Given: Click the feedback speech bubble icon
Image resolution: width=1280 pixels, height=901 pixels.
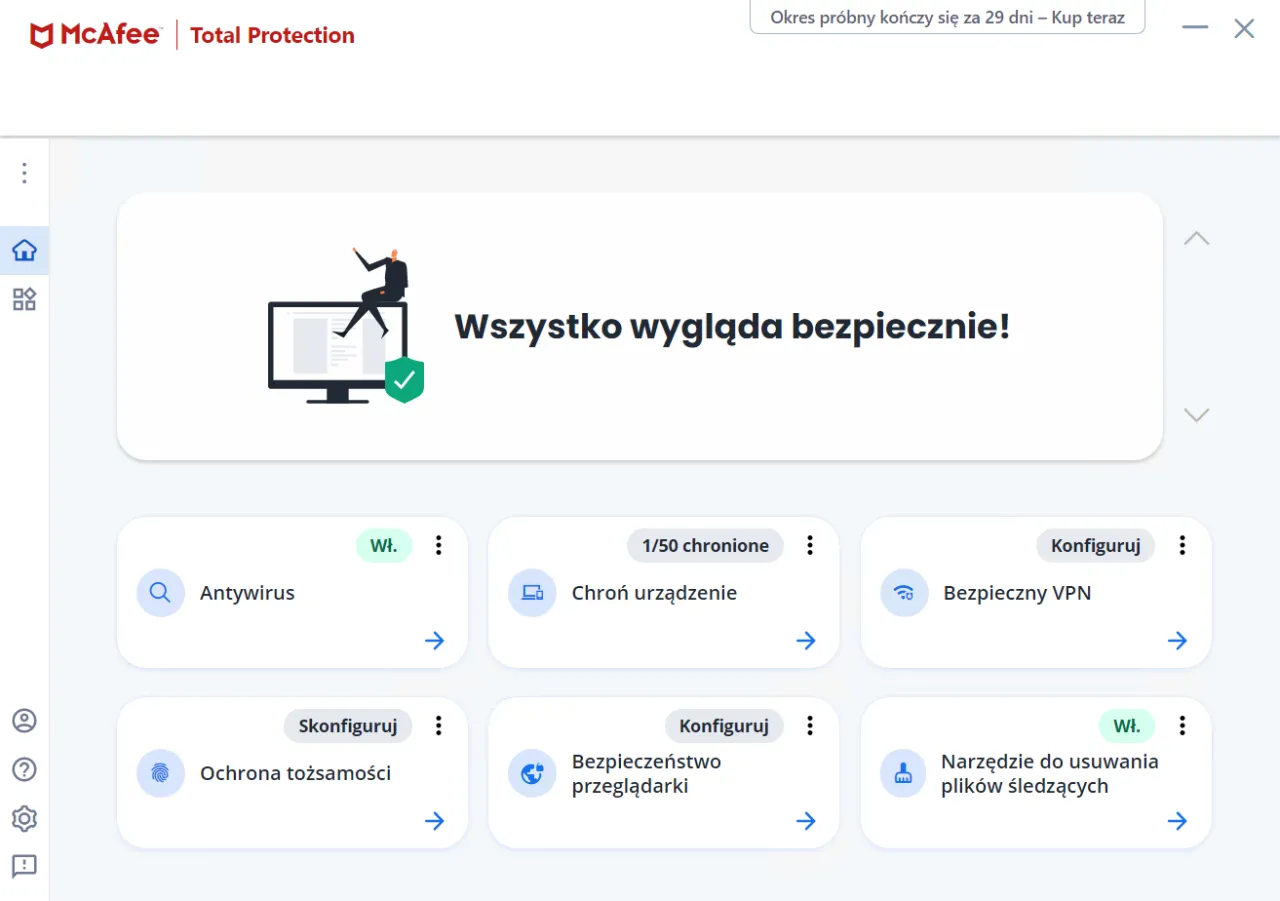Looking at the screenshot, I should click(x=24, y=866).
